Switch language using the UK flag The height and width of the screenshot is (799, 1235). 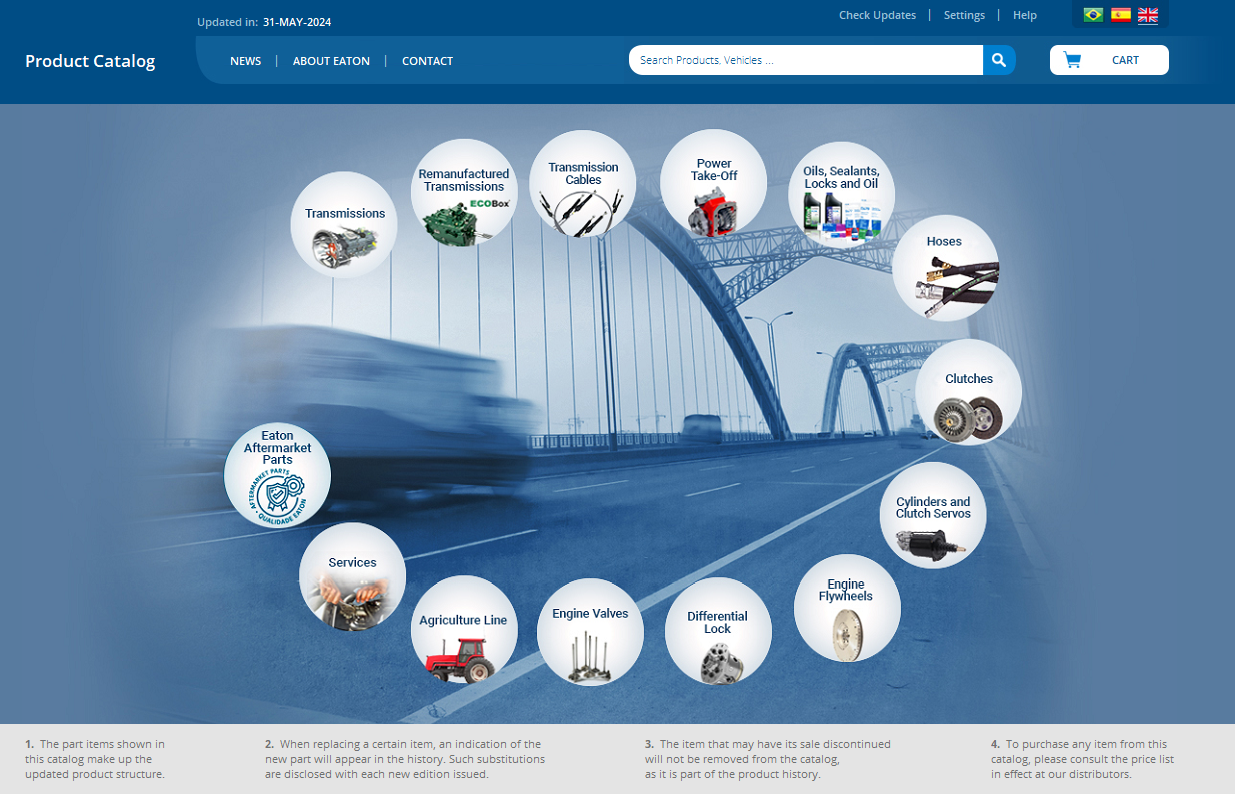coord(1148,15)
